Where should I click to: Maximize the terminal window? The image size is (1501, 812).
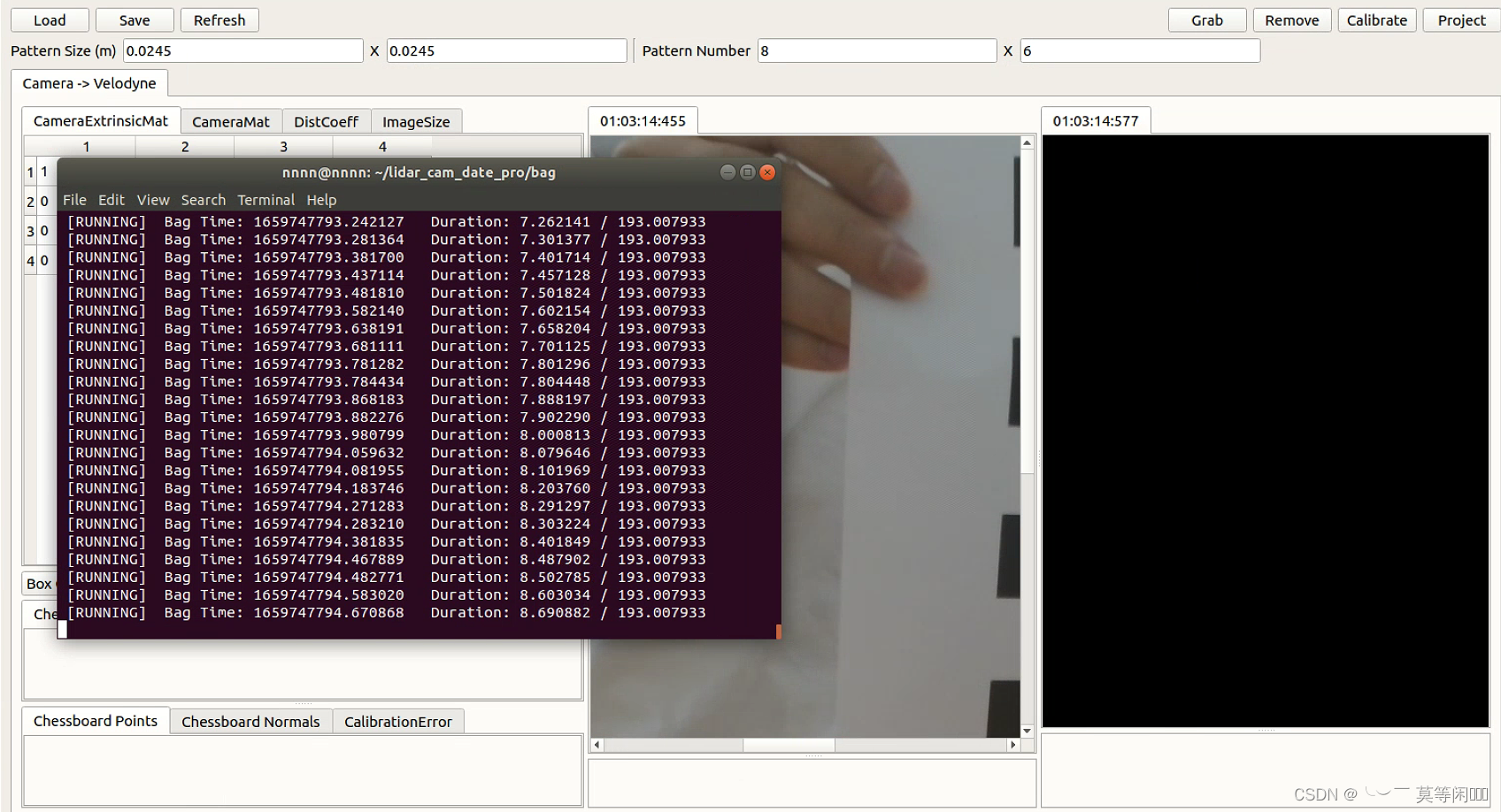(747, 172)
